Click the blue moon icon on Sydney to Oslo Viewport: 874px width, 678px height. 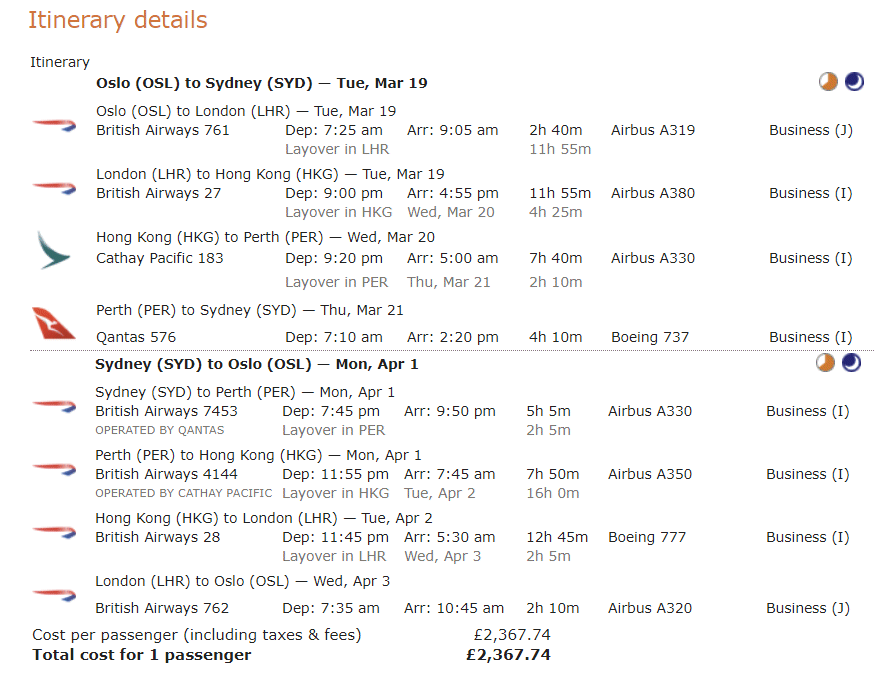click(x=851, y=363)
